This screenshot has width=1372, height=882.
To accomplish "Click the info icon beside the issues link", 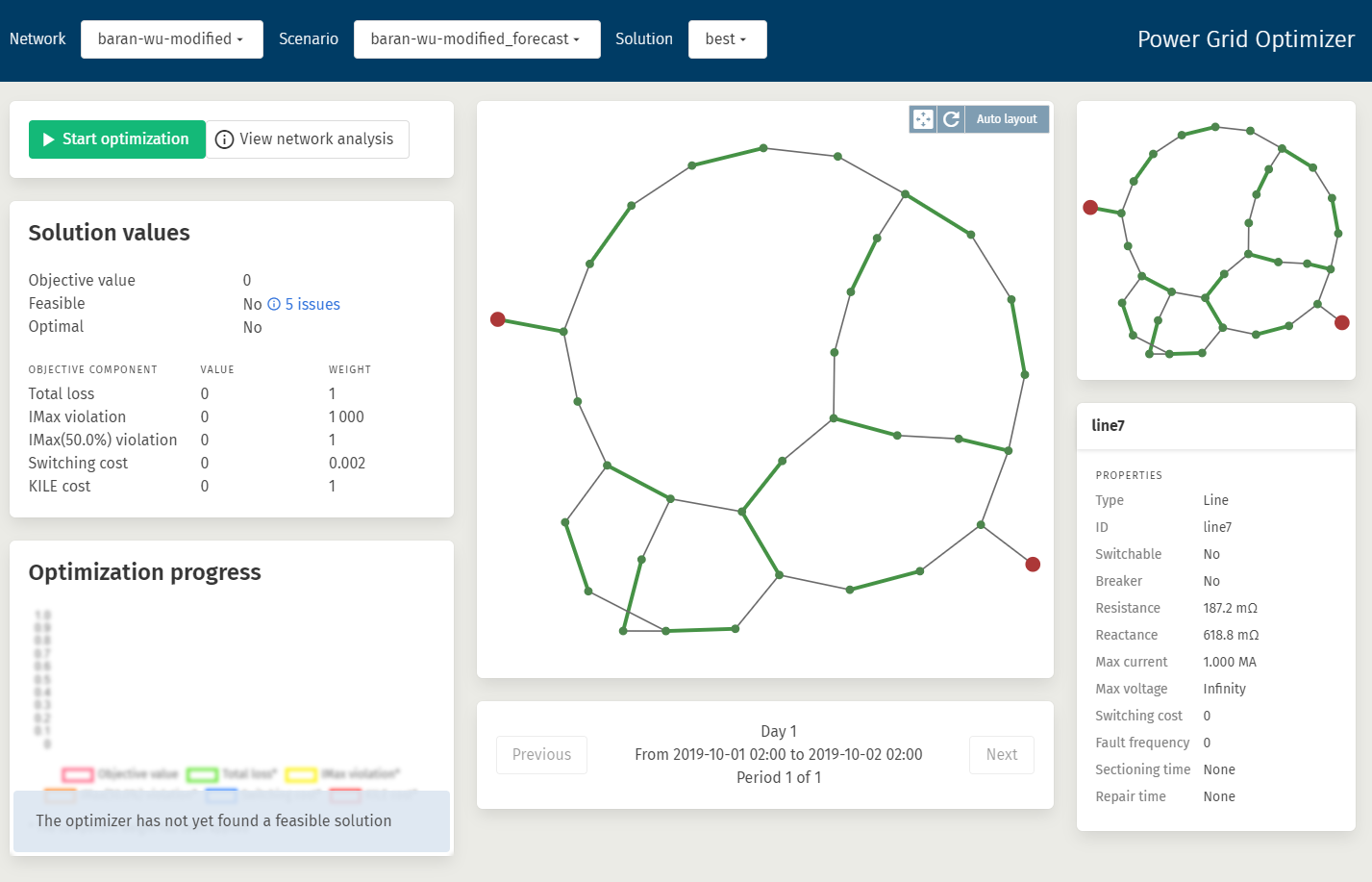I will (276, 304).
